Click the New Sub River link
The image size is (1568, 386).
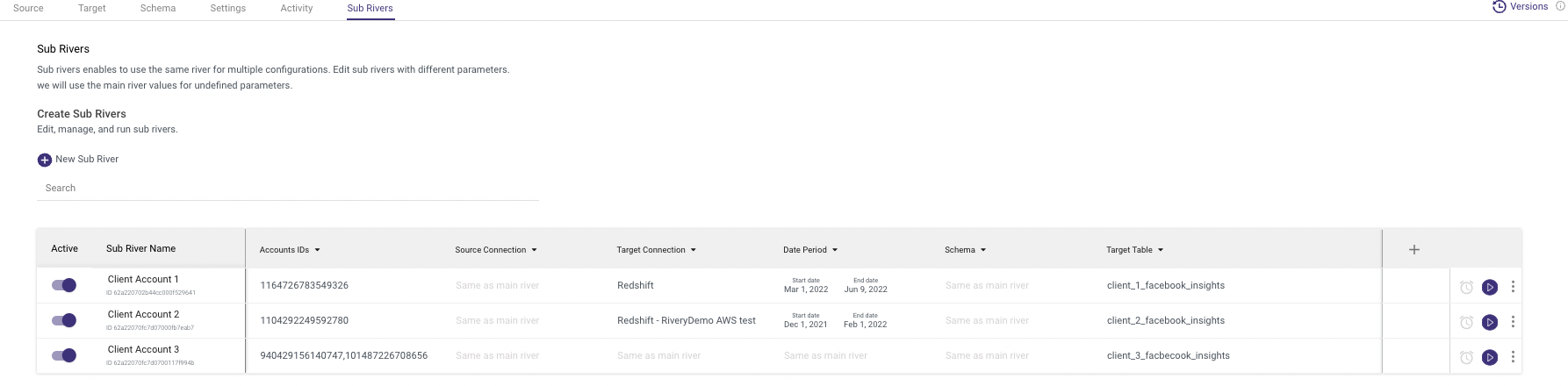pyautogui.click(x=87, y=160)
